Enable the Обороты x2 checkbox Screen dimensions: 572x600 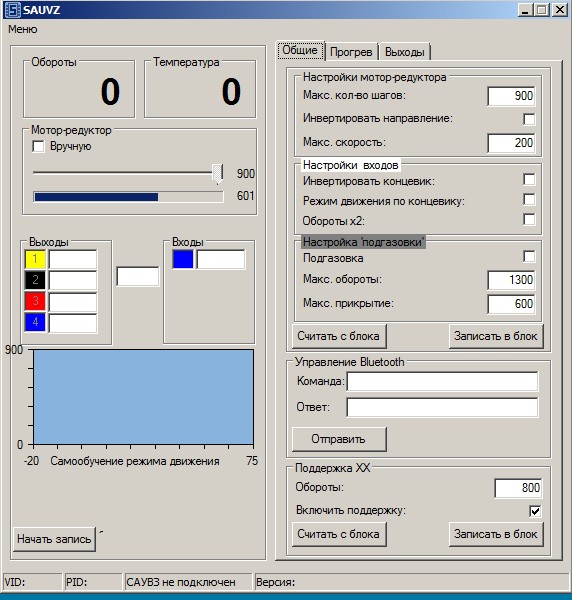click(x=529, y=220)
